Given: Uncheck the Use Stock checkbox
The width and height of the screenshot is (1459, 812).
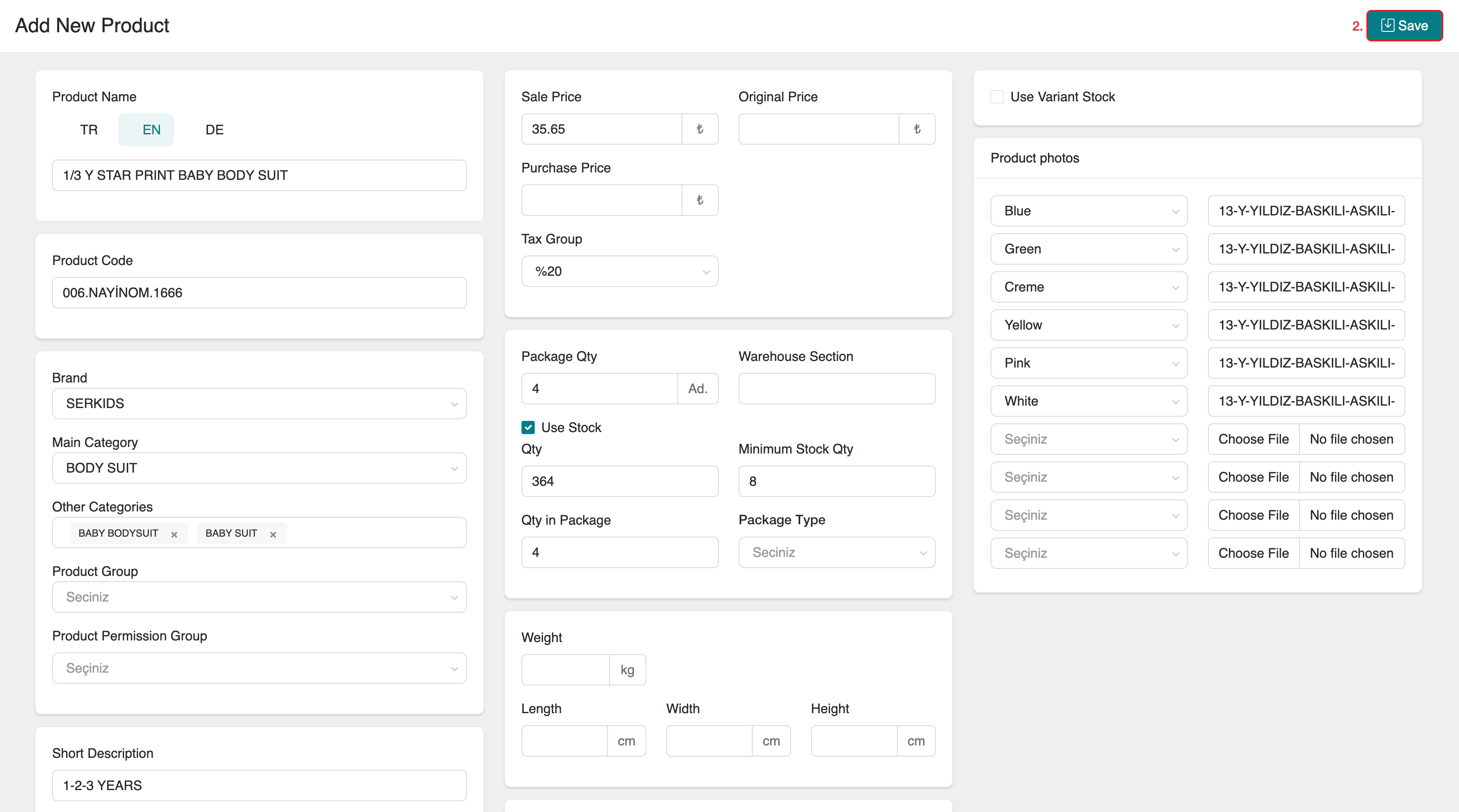Looking at the screenshot, I should (528, 427).
